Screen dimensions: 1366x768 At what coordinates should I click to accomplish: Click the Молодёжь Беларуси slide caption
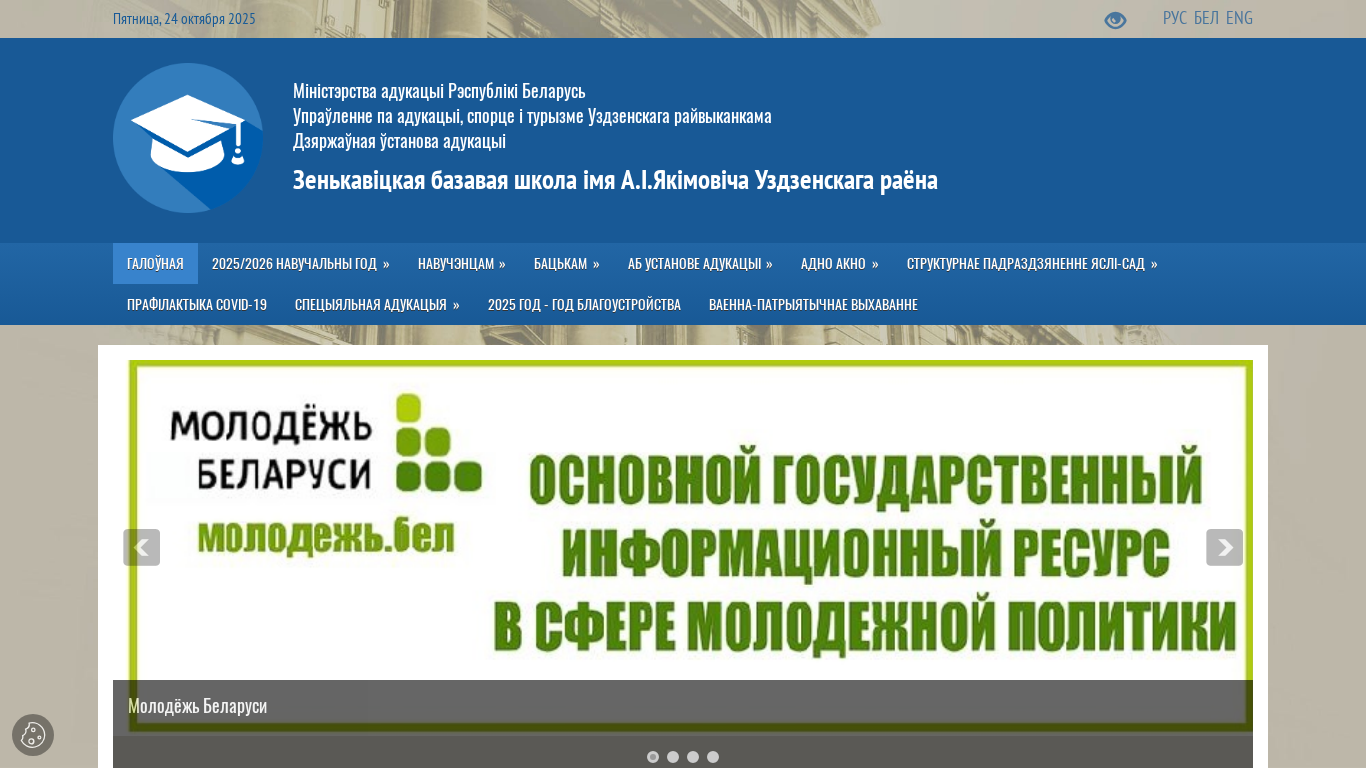(198, 706)
